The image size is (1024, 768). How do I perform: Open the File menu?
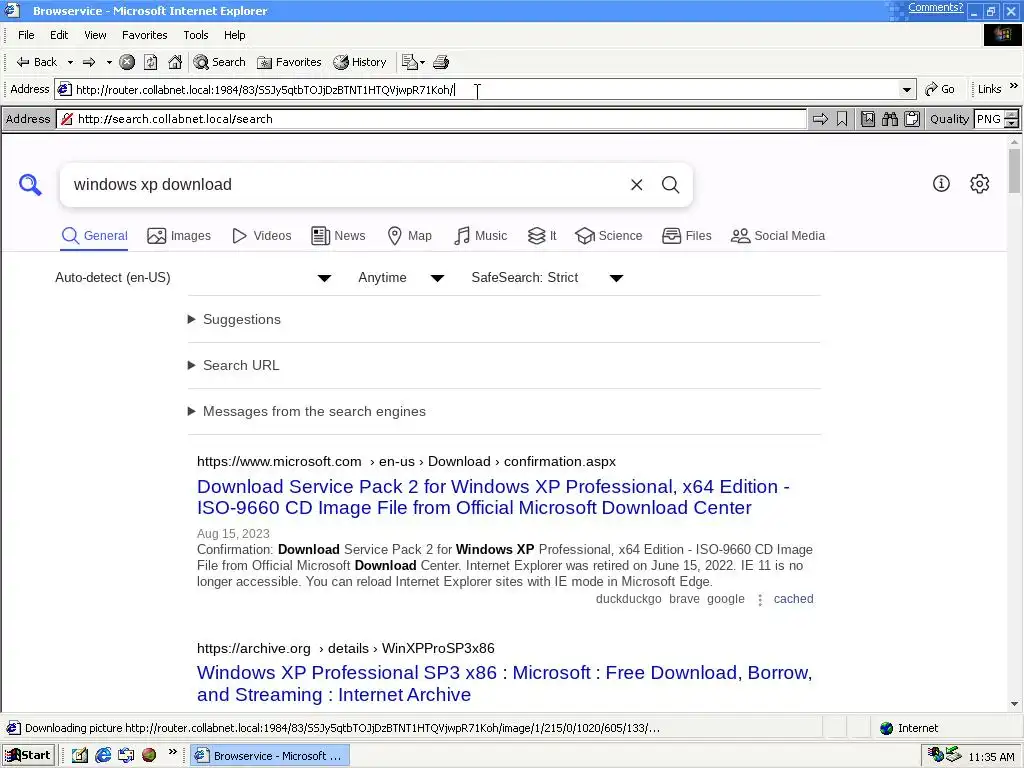tap(26, 35)
